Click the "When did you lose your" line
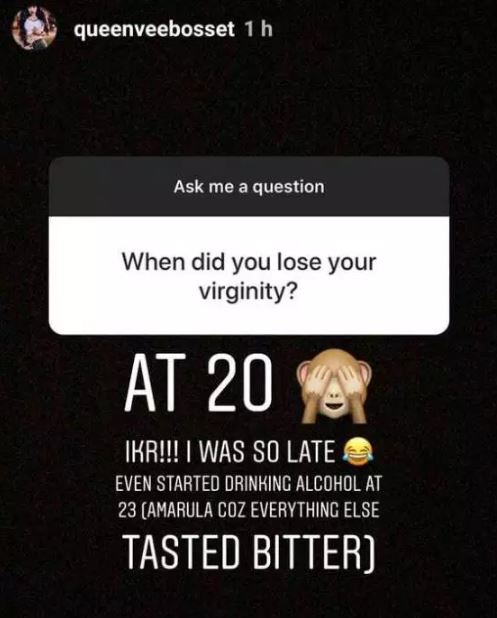This screenshot has width=497, height=618. click(249, 262)
